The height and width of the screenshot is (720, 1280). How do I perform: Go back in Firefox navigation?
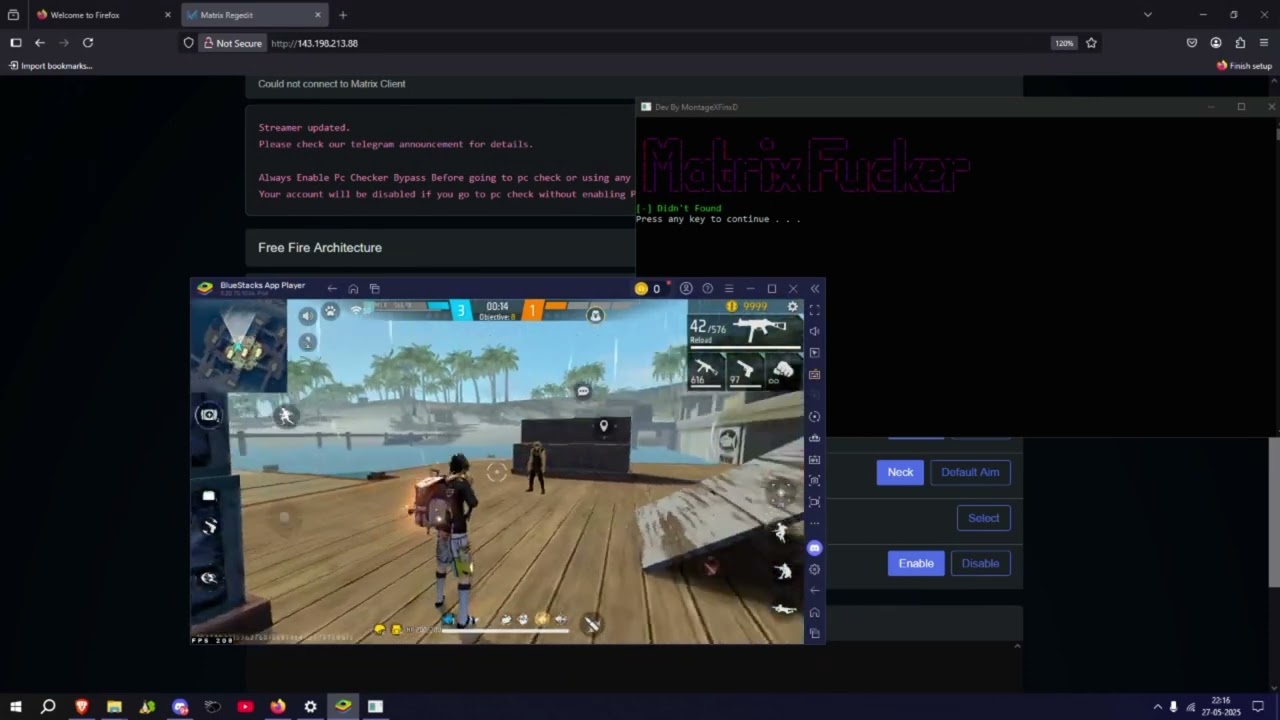tap(40, 43)
